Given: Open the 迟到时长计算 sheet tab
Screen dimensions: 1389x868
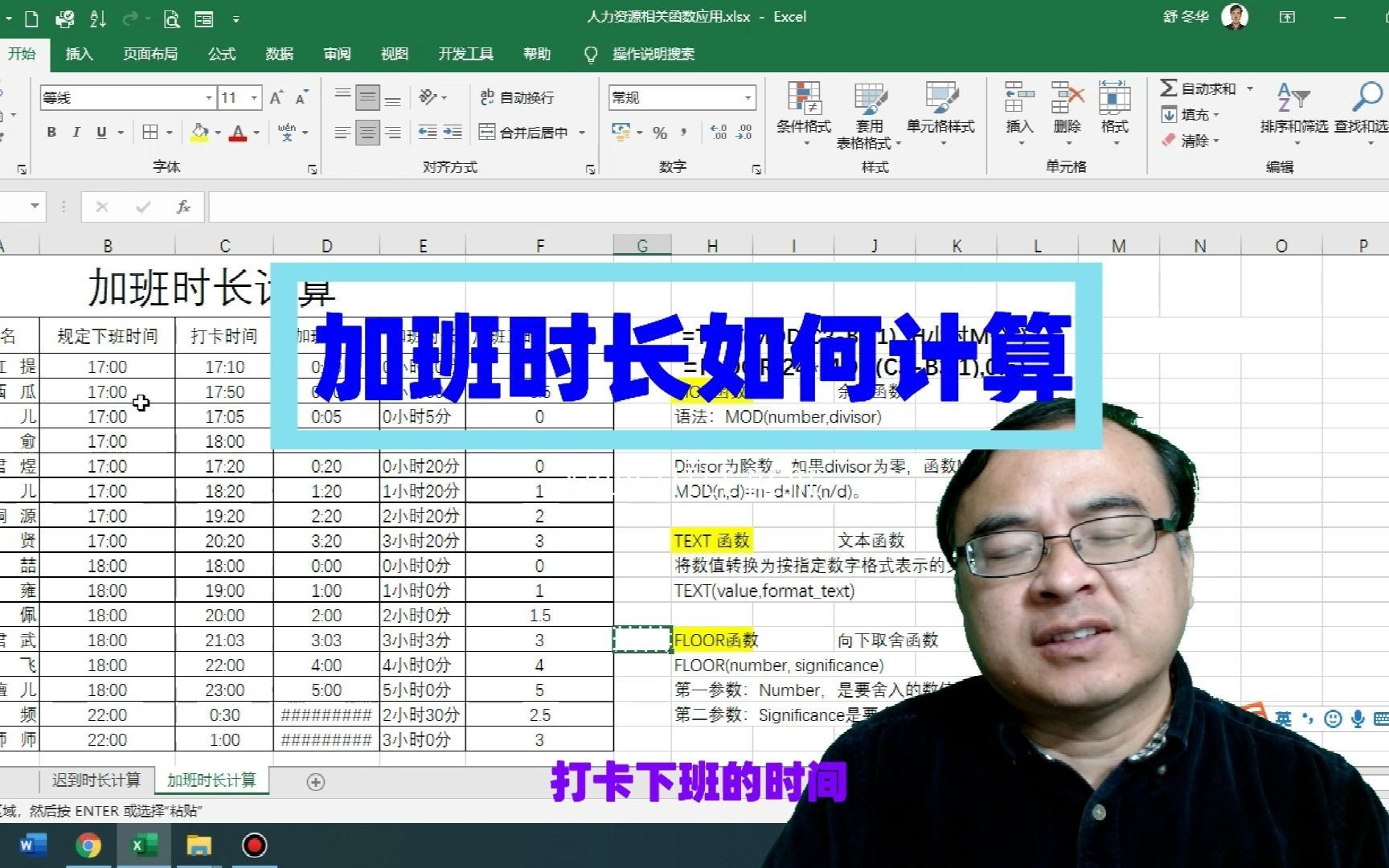Looking at the screenshot, I should tap(96, 780).
